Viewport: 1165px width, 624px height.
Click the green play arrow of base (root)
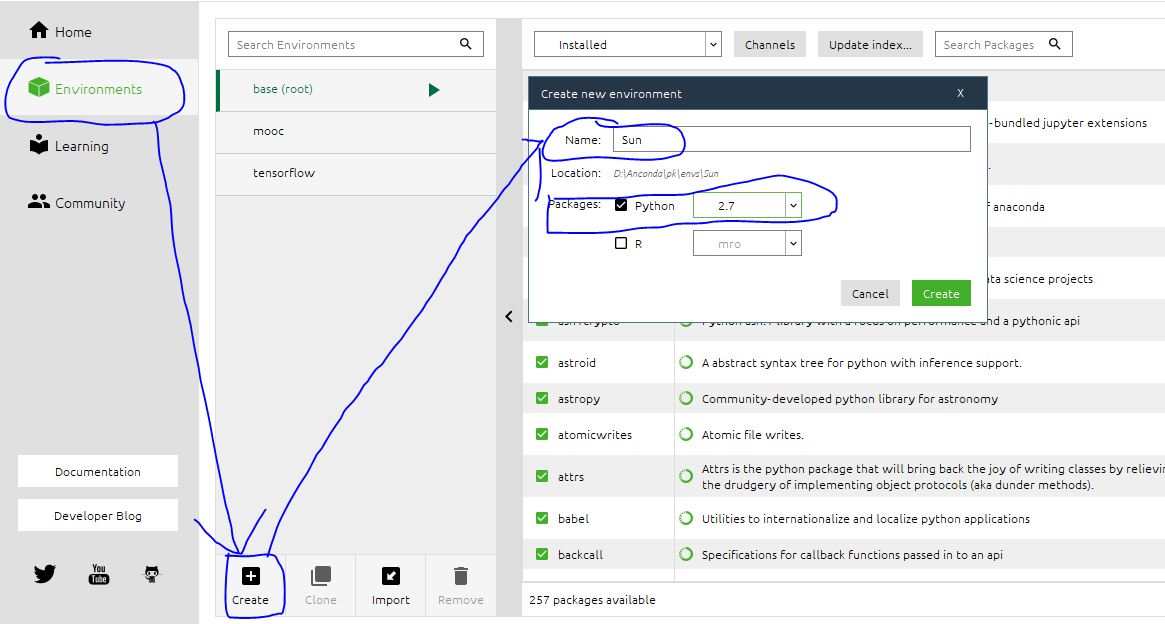(434, 90)
